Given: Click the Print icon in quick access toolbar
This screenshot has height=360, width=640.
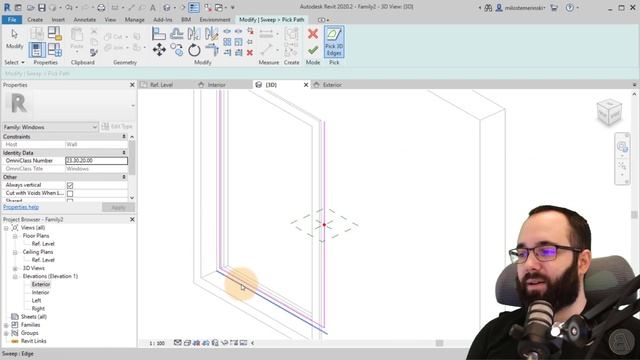Looking at the screenshot, I should point(101,7).
